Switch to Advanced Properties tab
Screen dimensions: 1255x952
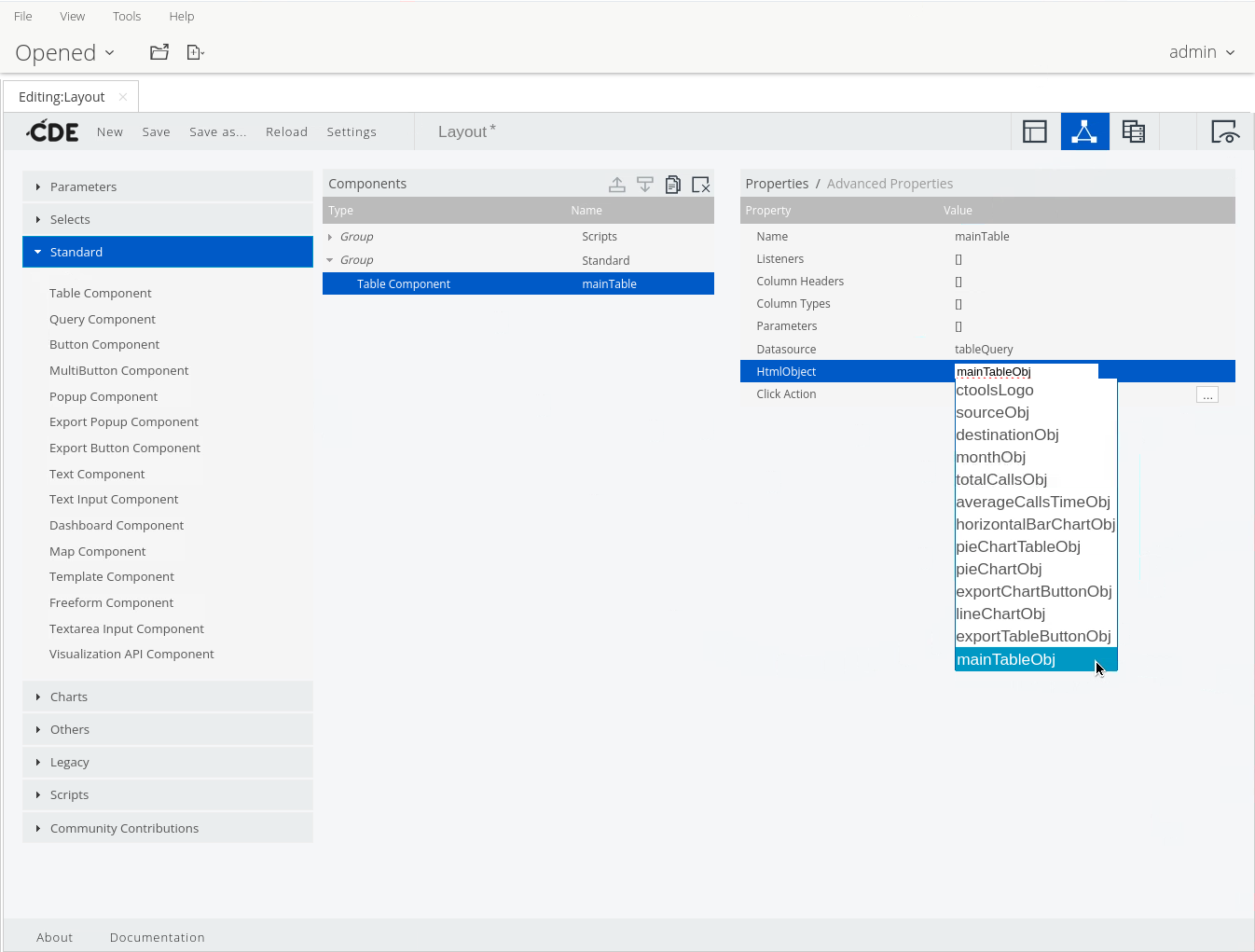890,184
